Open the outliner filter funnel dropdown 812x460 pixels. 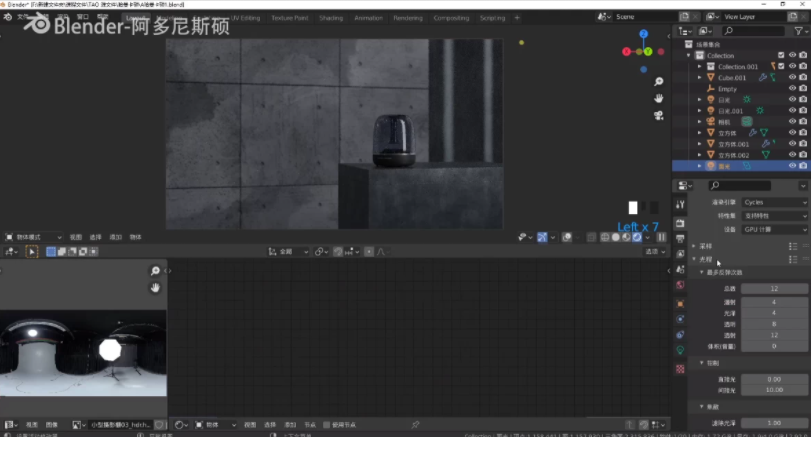point(801,31)
